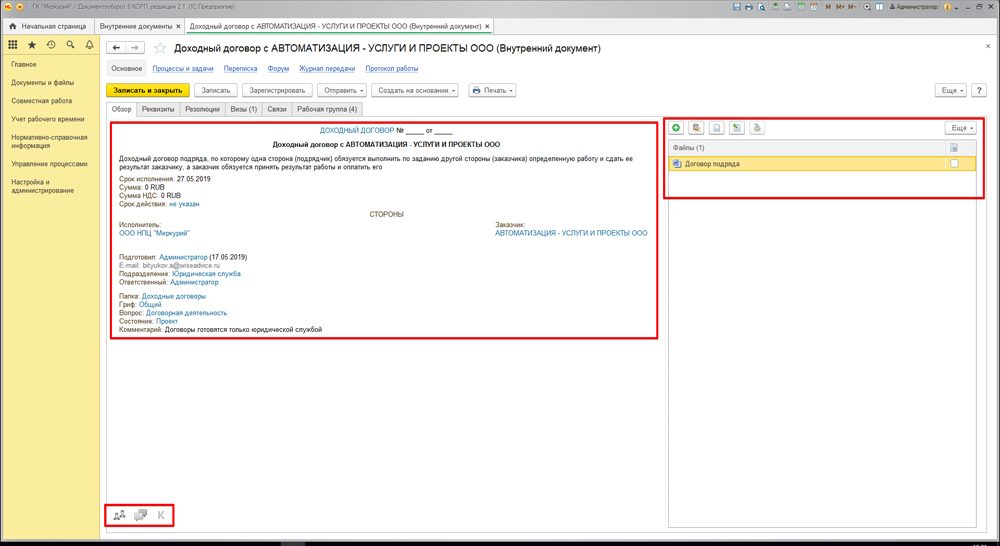The height and width of the screenshot is (546, 1000).
Task: Open Документы и файлы section in sidebar
Action: pyautogui.click(x=42, y=83)
